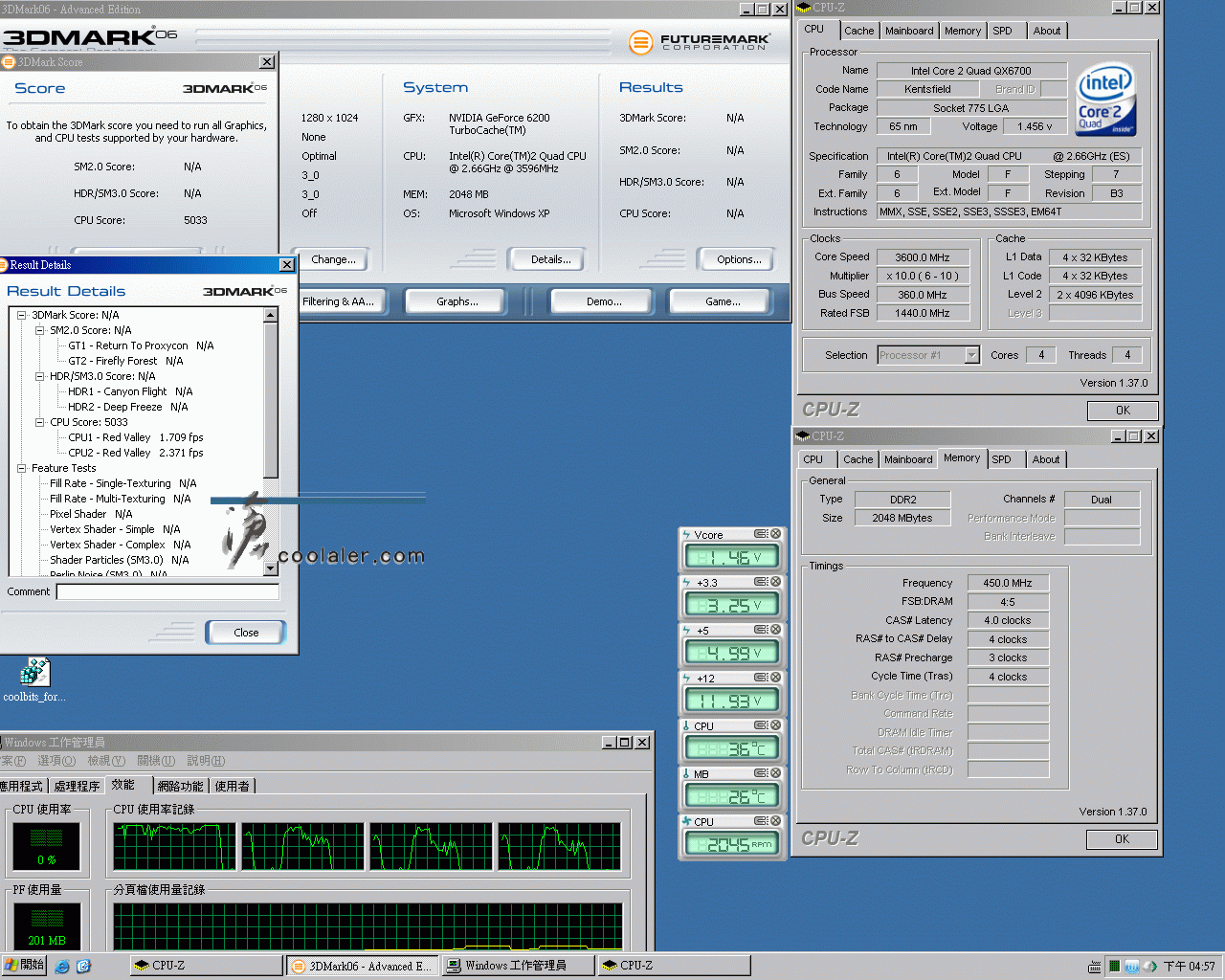Click the Intel Core 2 Quad logo
This screenshot has width=1225, height=980.
point(1105,100)
